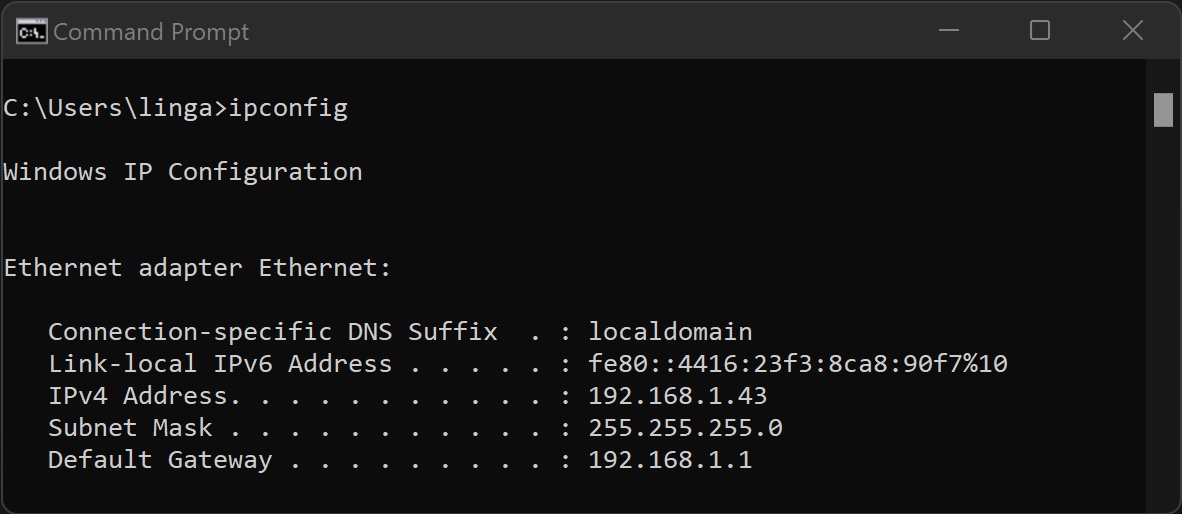Click the localdomain DNS suffix value
Viewport: 1182px width, 514px height.
click(670, 332)
